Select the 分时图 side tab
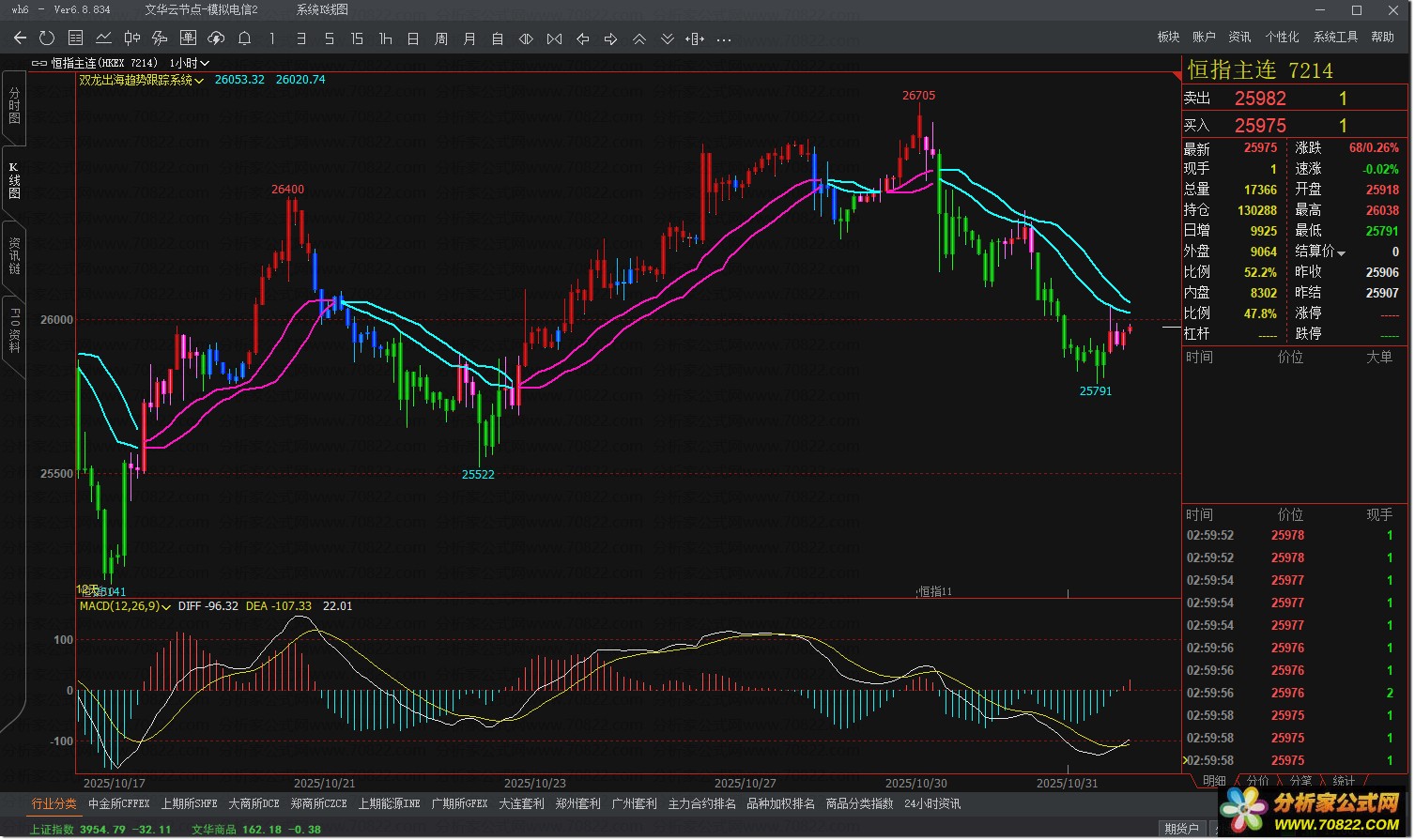This screenshot has height=840, width=1415. (14, 105)
